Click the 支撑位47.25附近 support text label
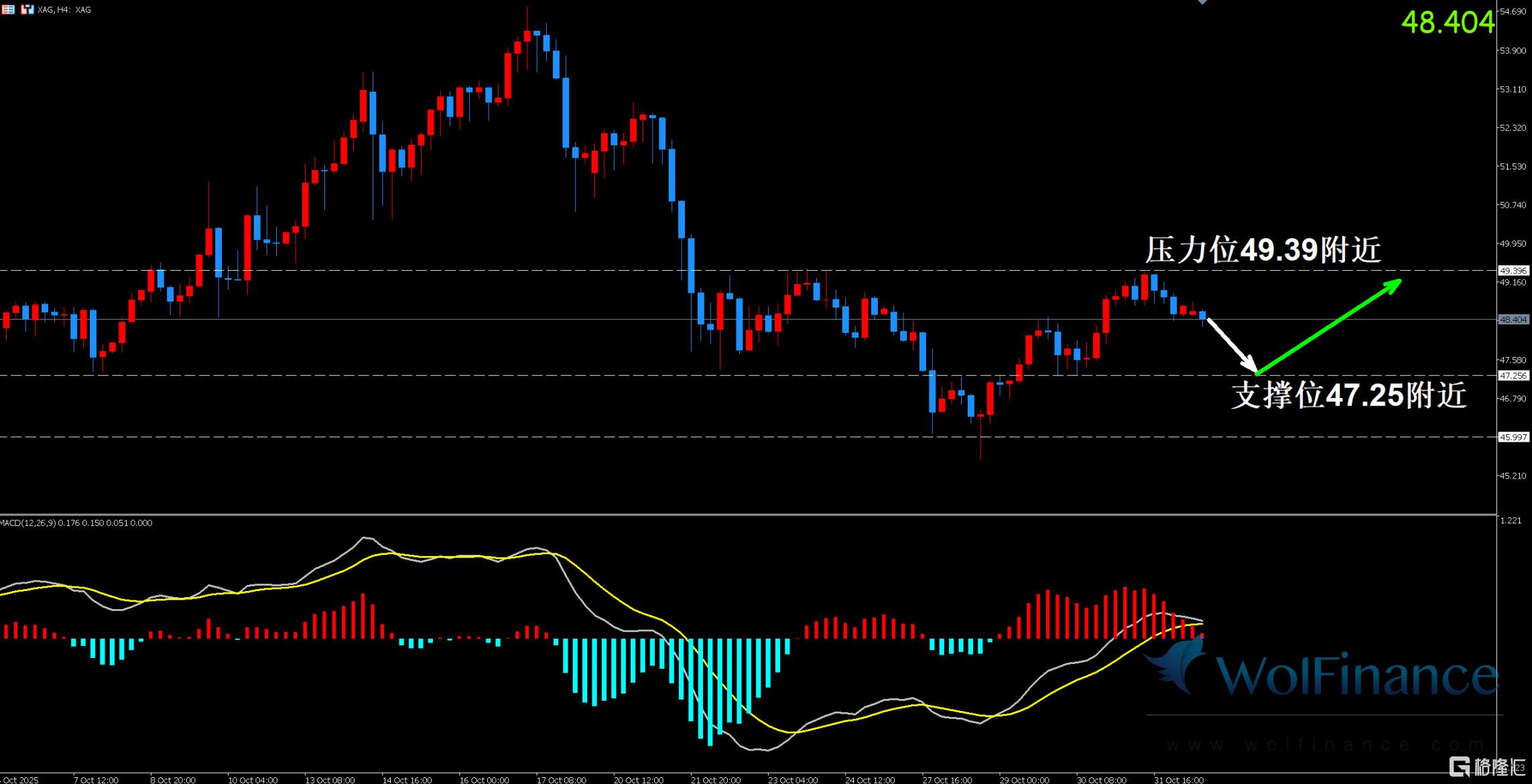 (x=1348, y=395)
